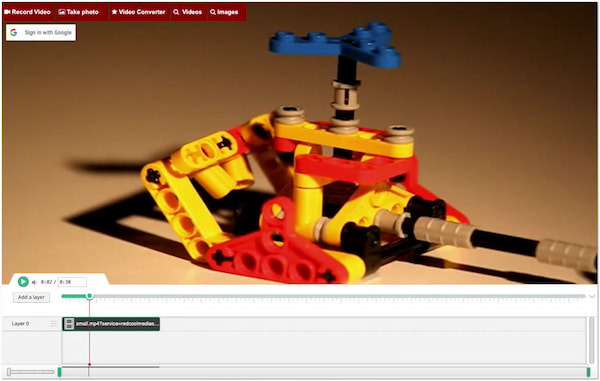This screenshot has height=381, width=600.
Task: Click the left green range handle
Action: tap(59, 372)
